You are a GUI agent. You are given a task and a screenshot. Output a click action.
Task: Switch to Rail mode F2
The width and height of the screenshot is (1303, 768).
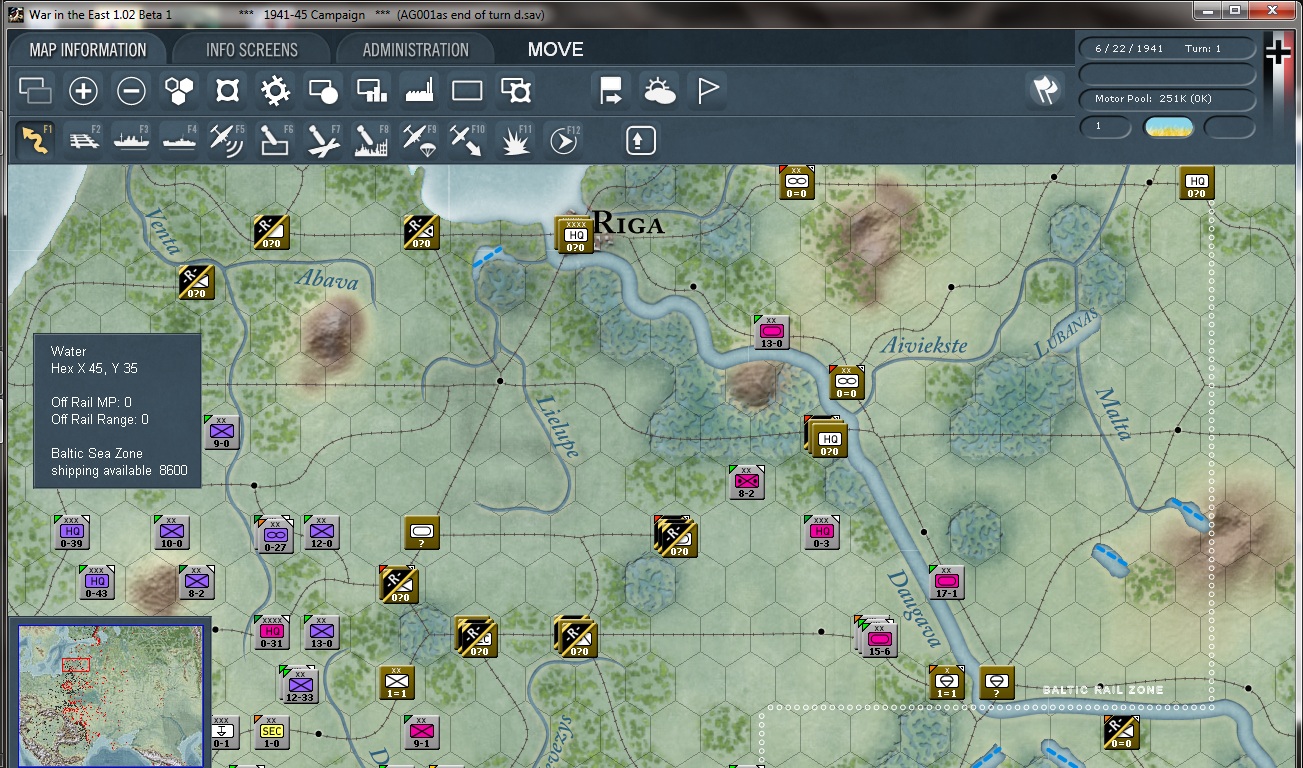tap(84, 139)
